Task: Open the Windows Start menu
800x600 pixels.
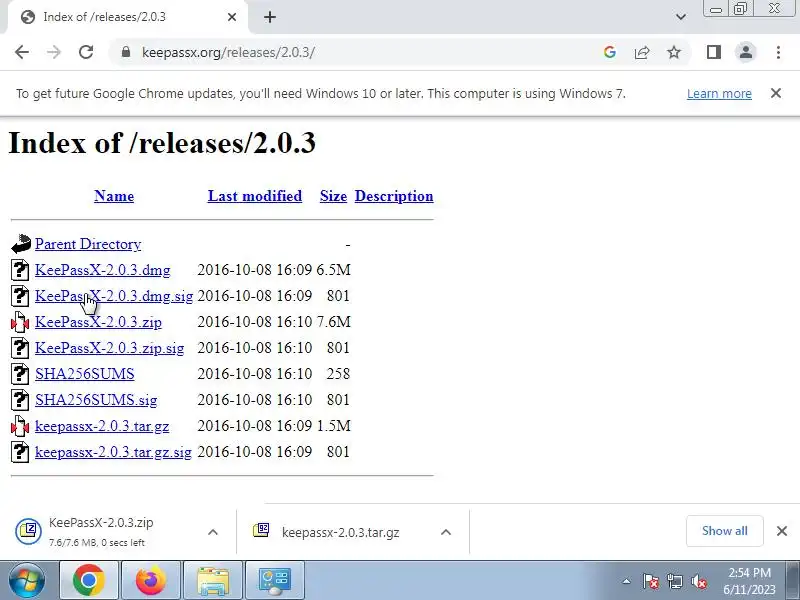Action: (27, 581)
